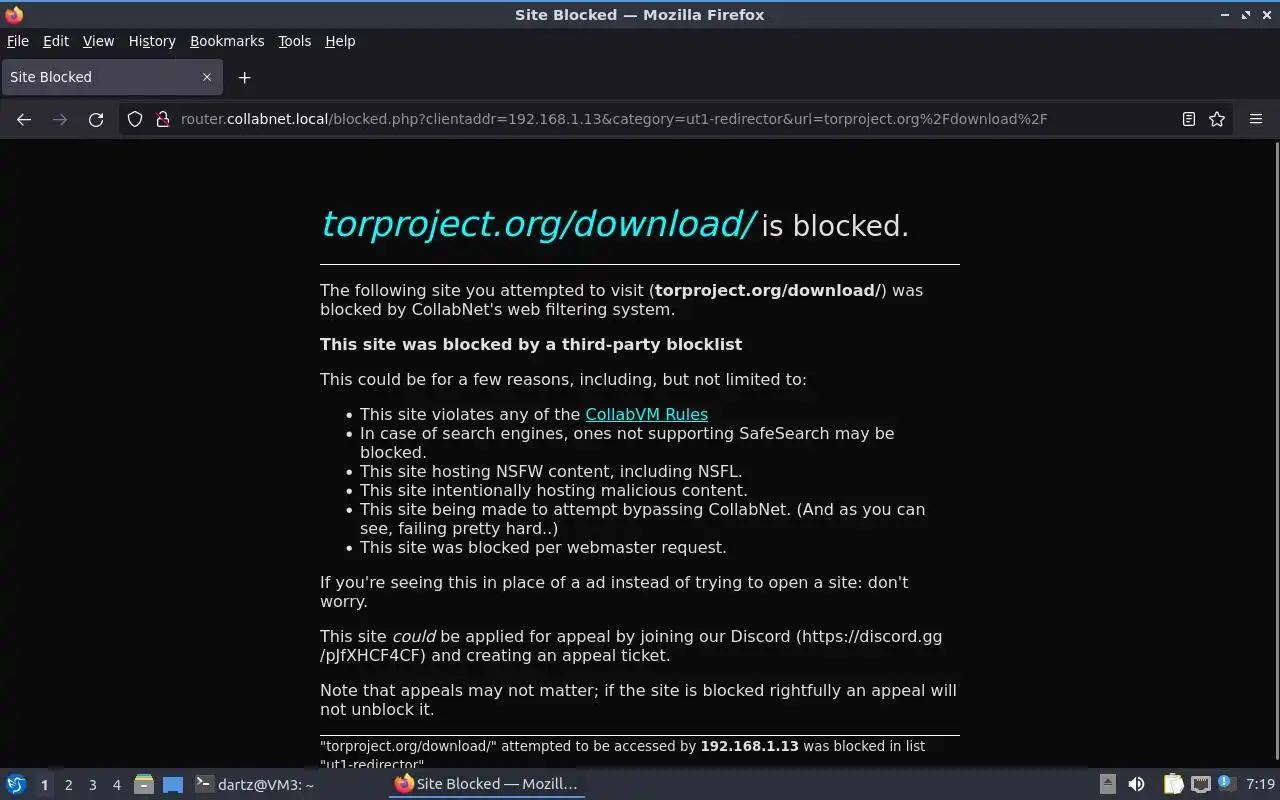Switch to workspace 4

point(116,785)
